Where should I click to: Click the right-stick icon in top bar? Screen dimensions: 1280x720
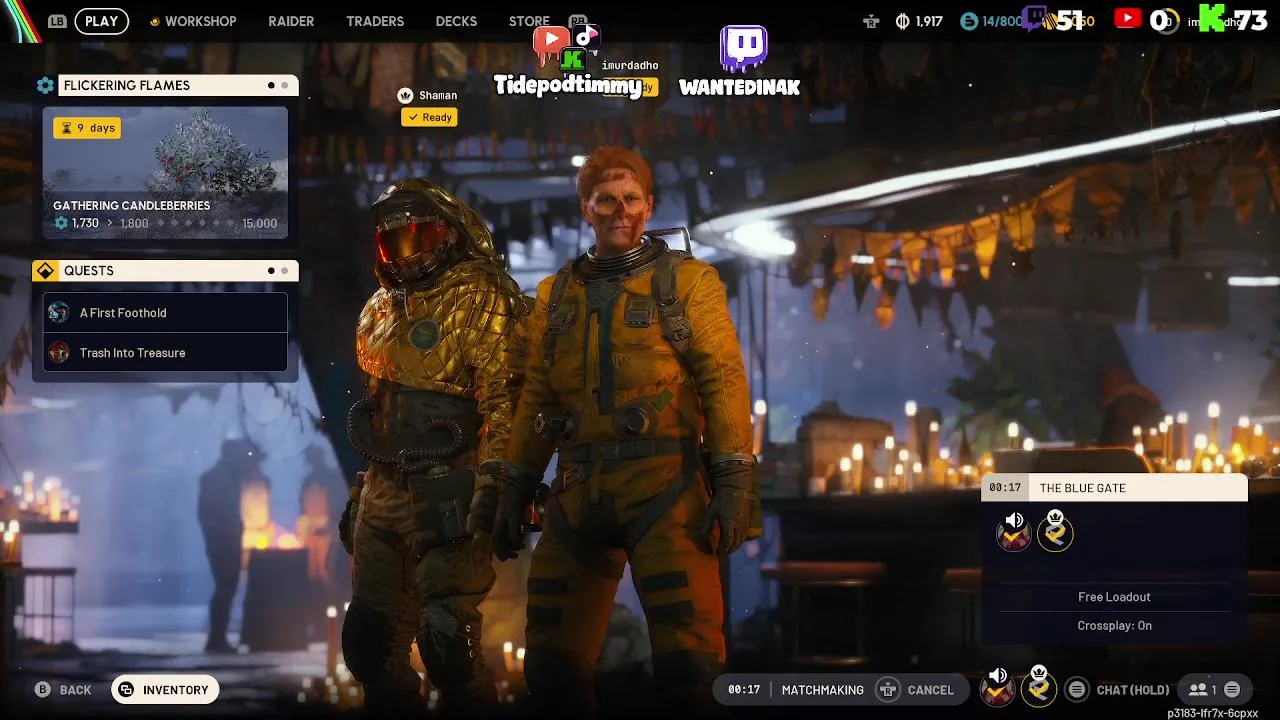coord(871,21)
